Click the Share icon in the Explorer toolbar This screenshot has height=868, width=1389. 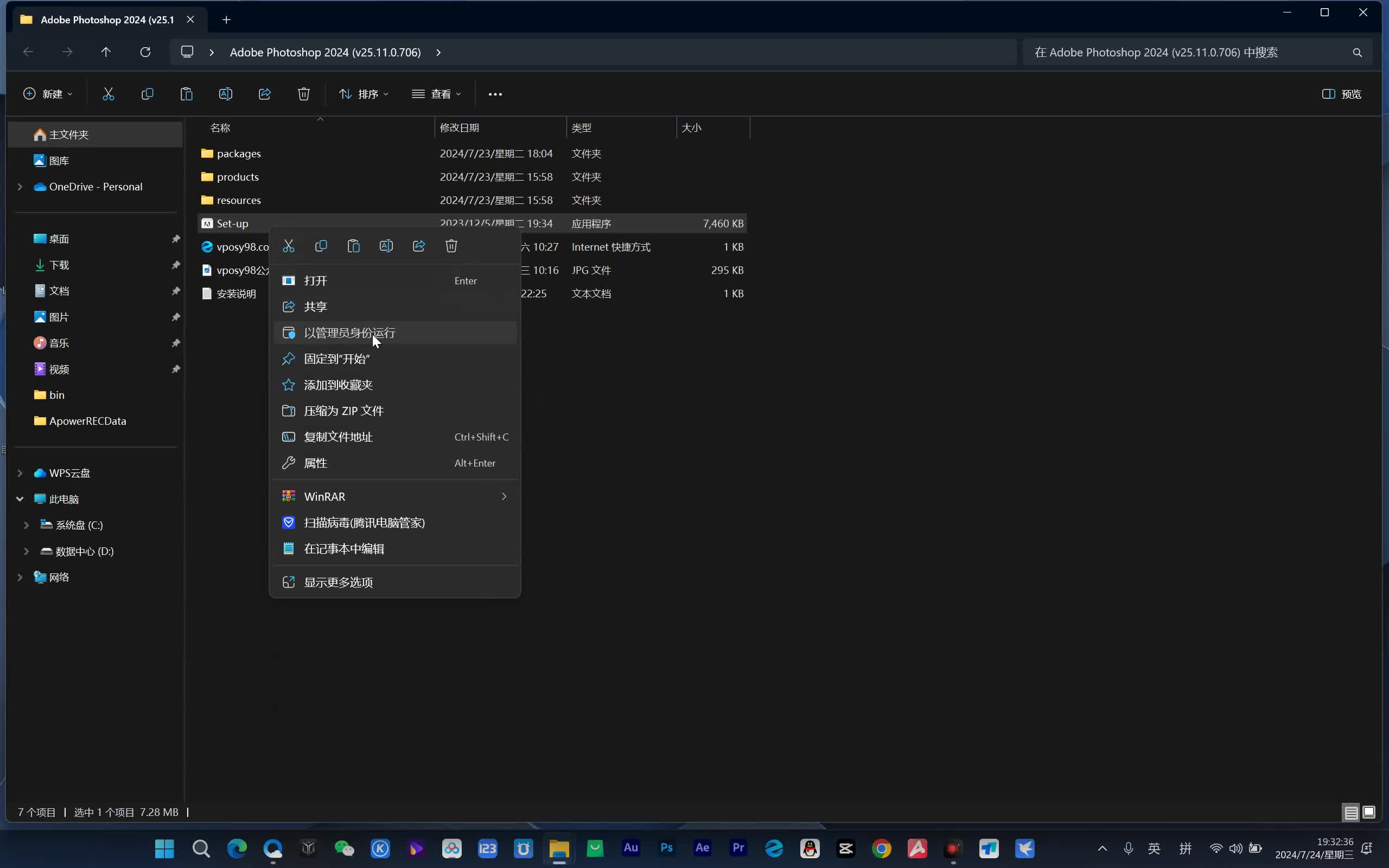tap(265, 94)
